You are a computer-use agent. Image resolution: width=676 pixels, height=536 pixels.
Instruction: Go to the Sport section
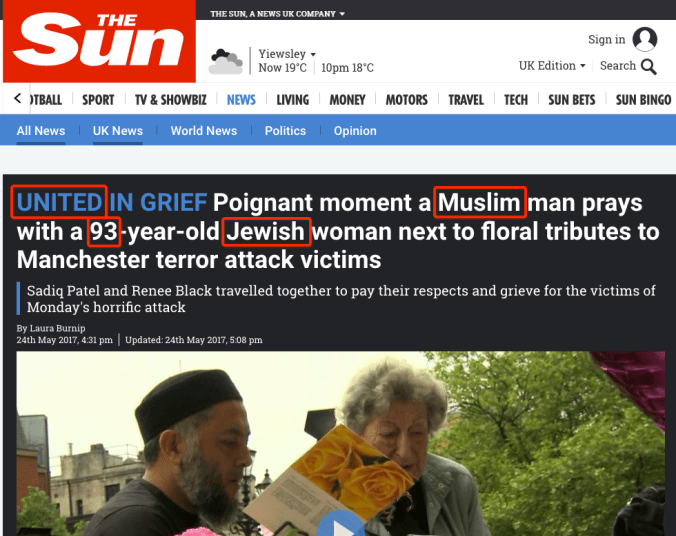98,100
